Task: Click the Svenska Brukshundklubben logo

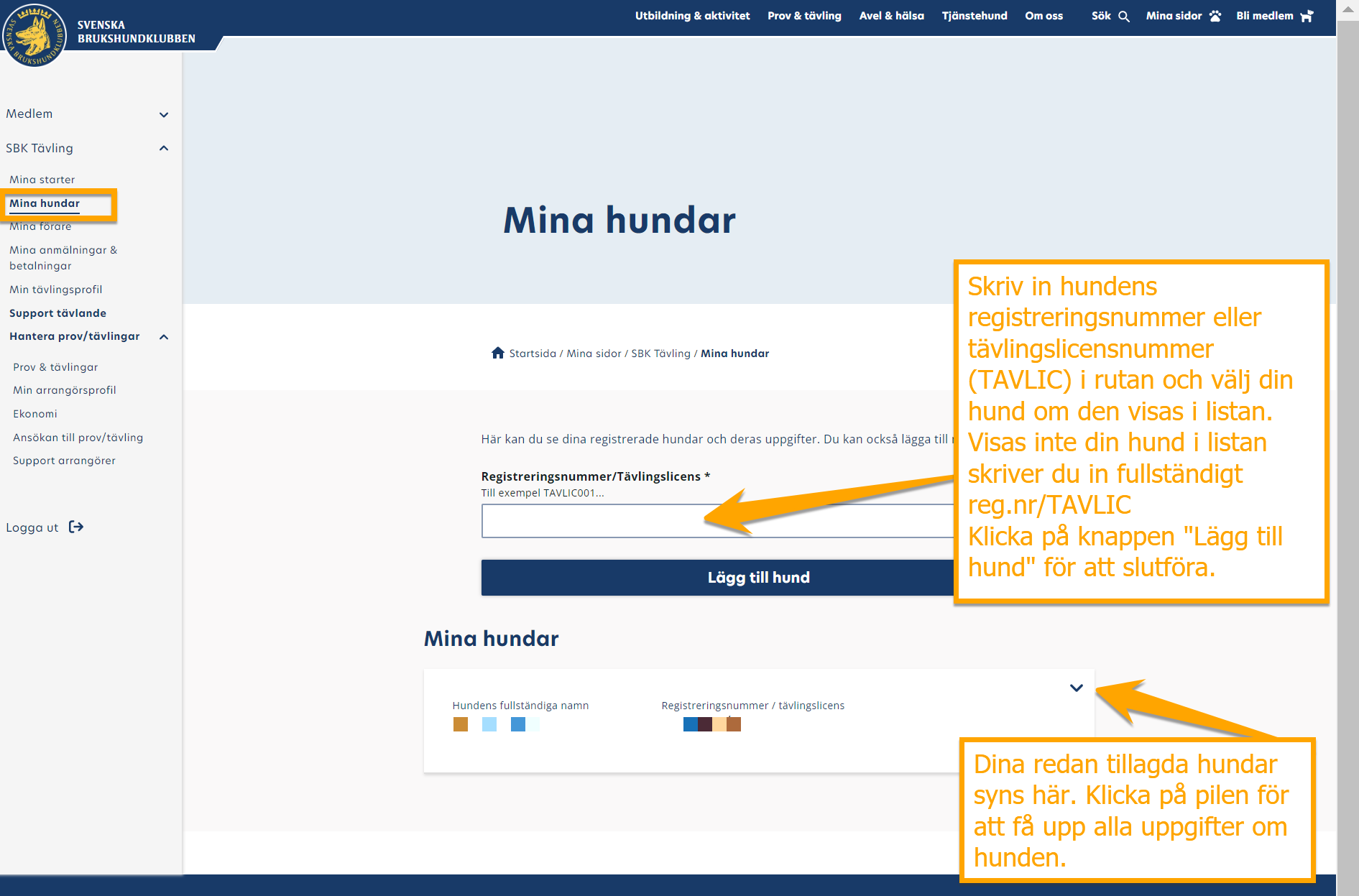Action: tap(34, 34)
